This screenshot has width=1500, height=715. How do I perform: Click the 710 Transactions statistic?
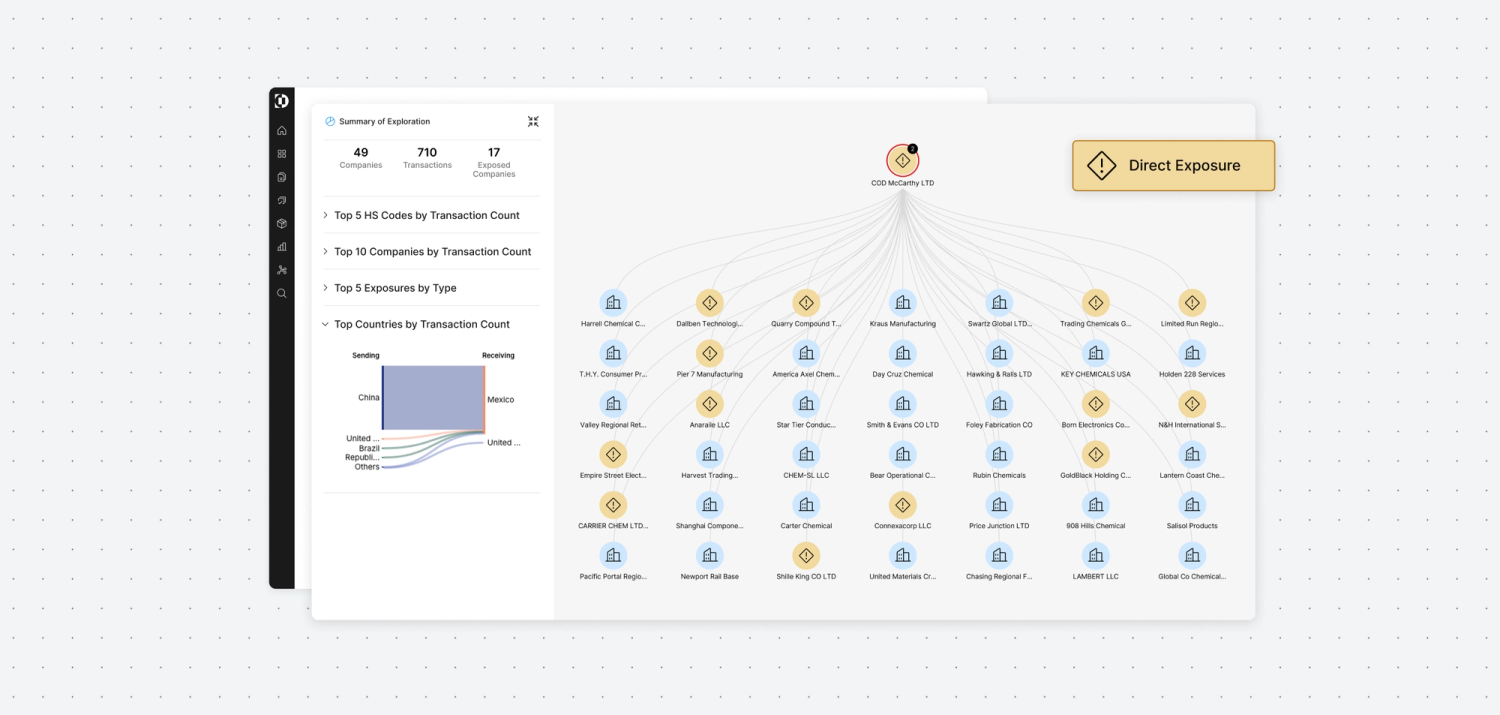click(x=427, y=158)
